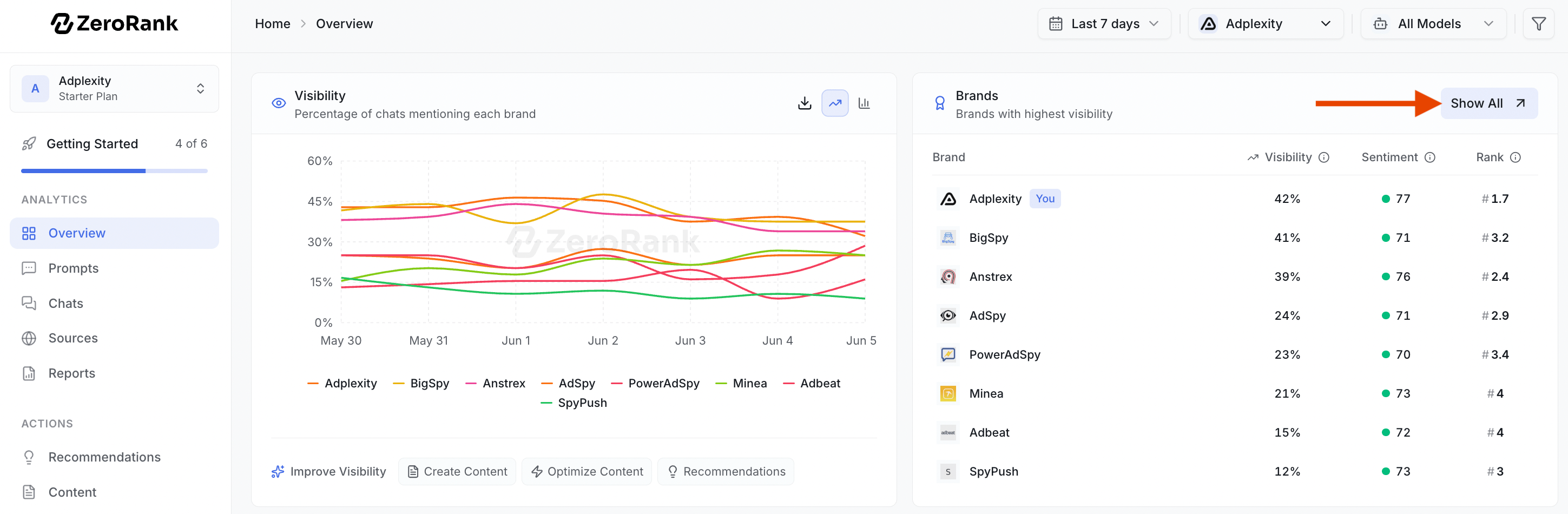Click Show All brands button
This screenshot has height=514, width=1568.
coord(1488,103)
